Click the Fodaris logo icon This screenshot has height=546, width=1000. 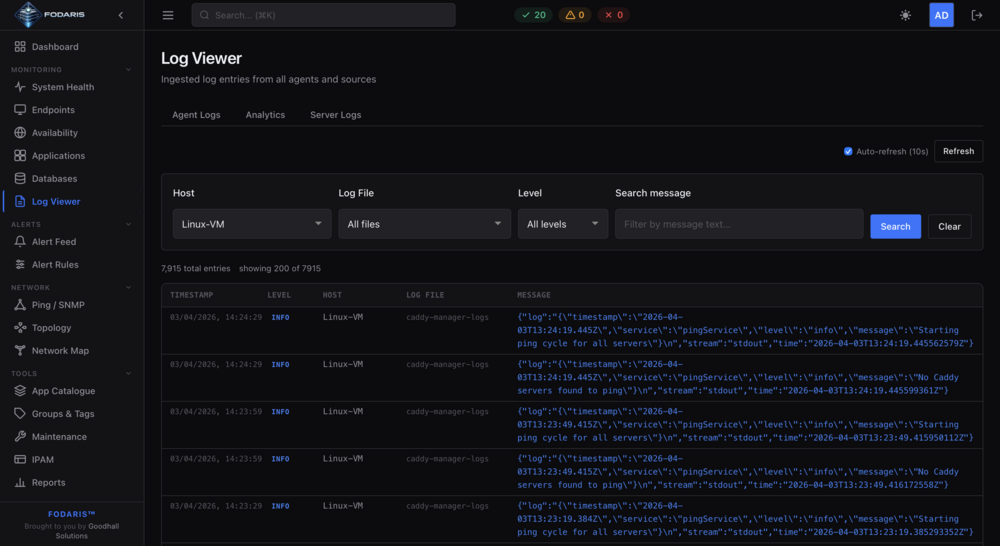click(x=27, y=15)
